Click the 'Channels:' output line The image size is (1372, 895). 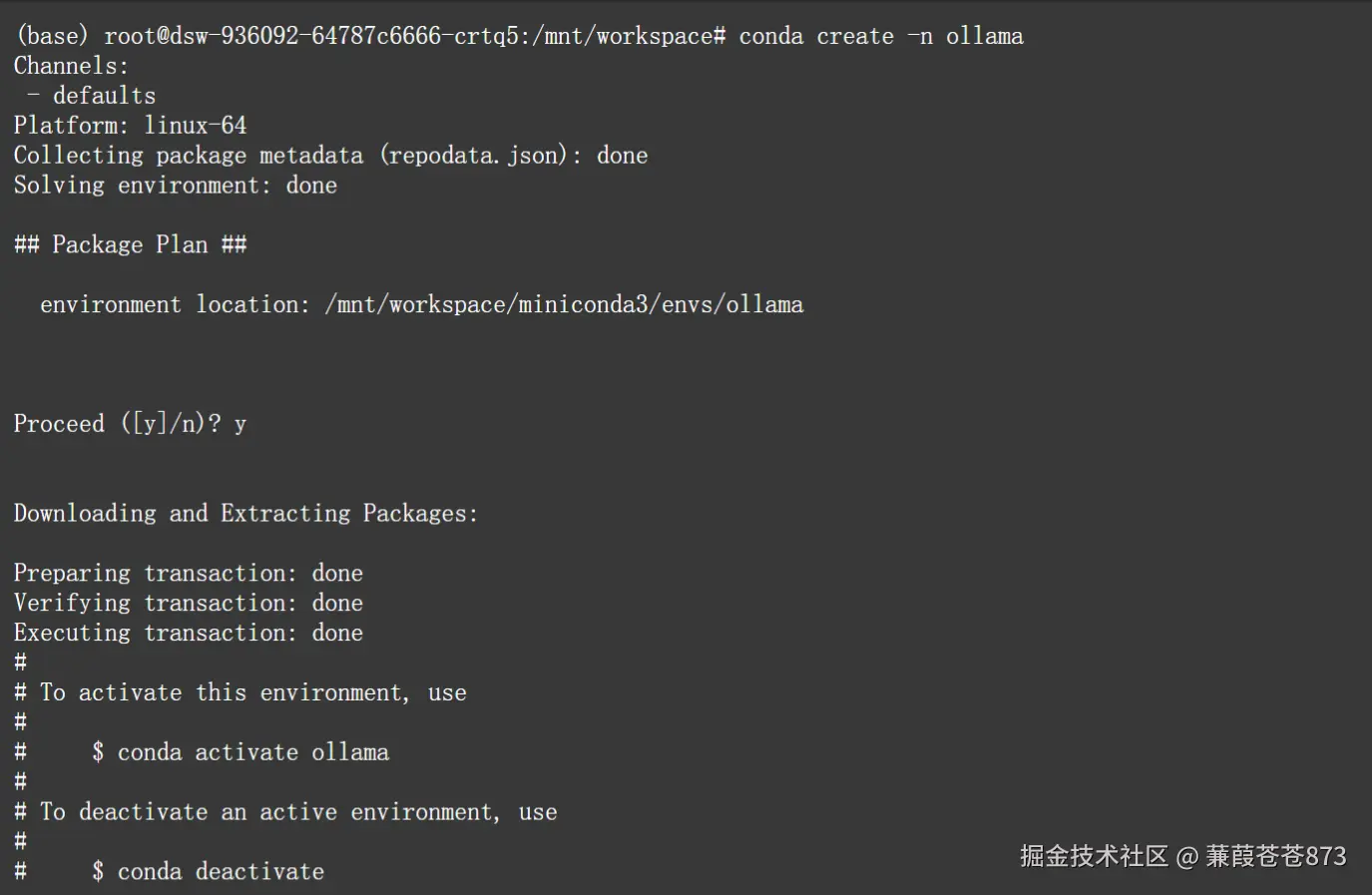[71, 66]
